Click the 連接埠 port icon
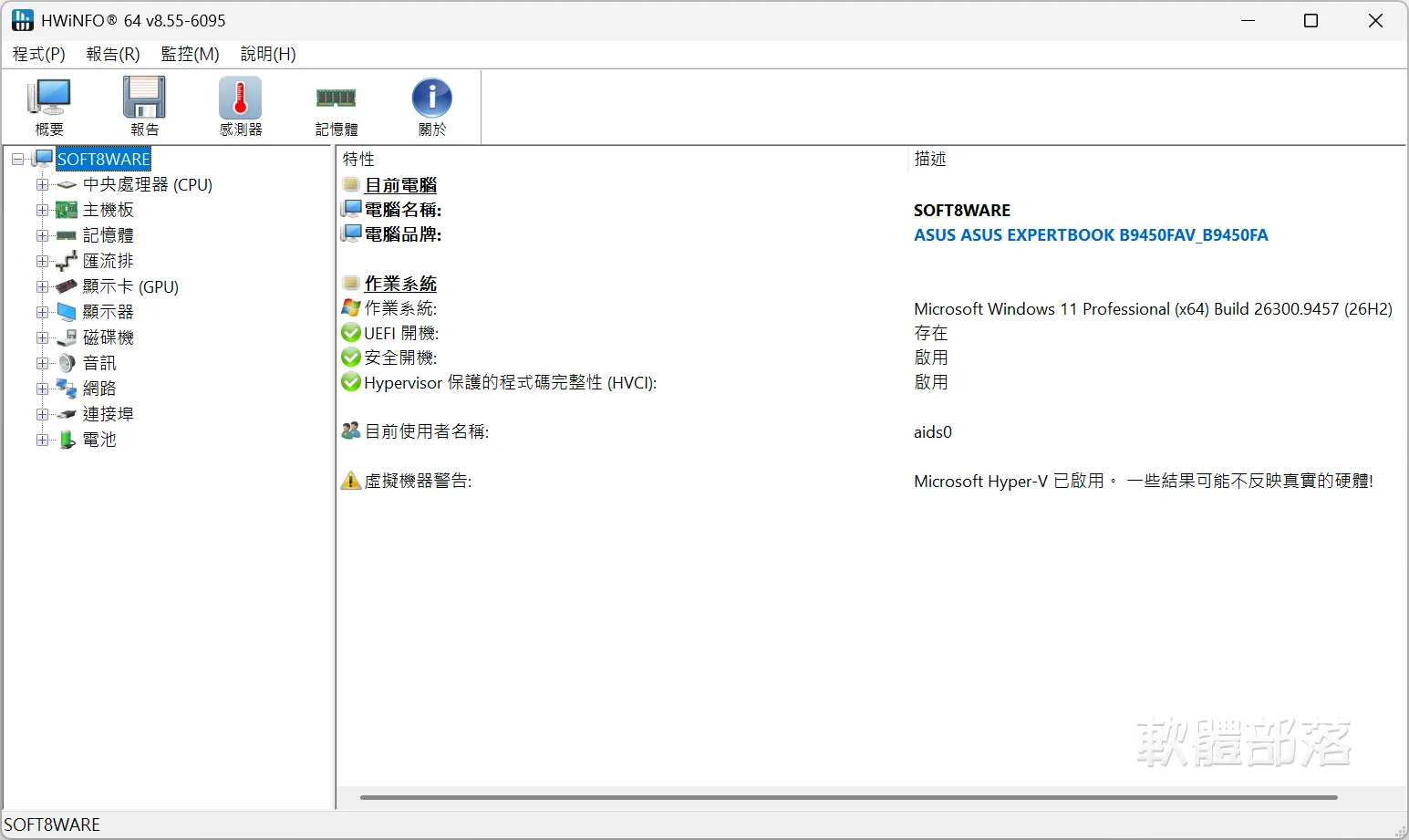 pos(67,415)
